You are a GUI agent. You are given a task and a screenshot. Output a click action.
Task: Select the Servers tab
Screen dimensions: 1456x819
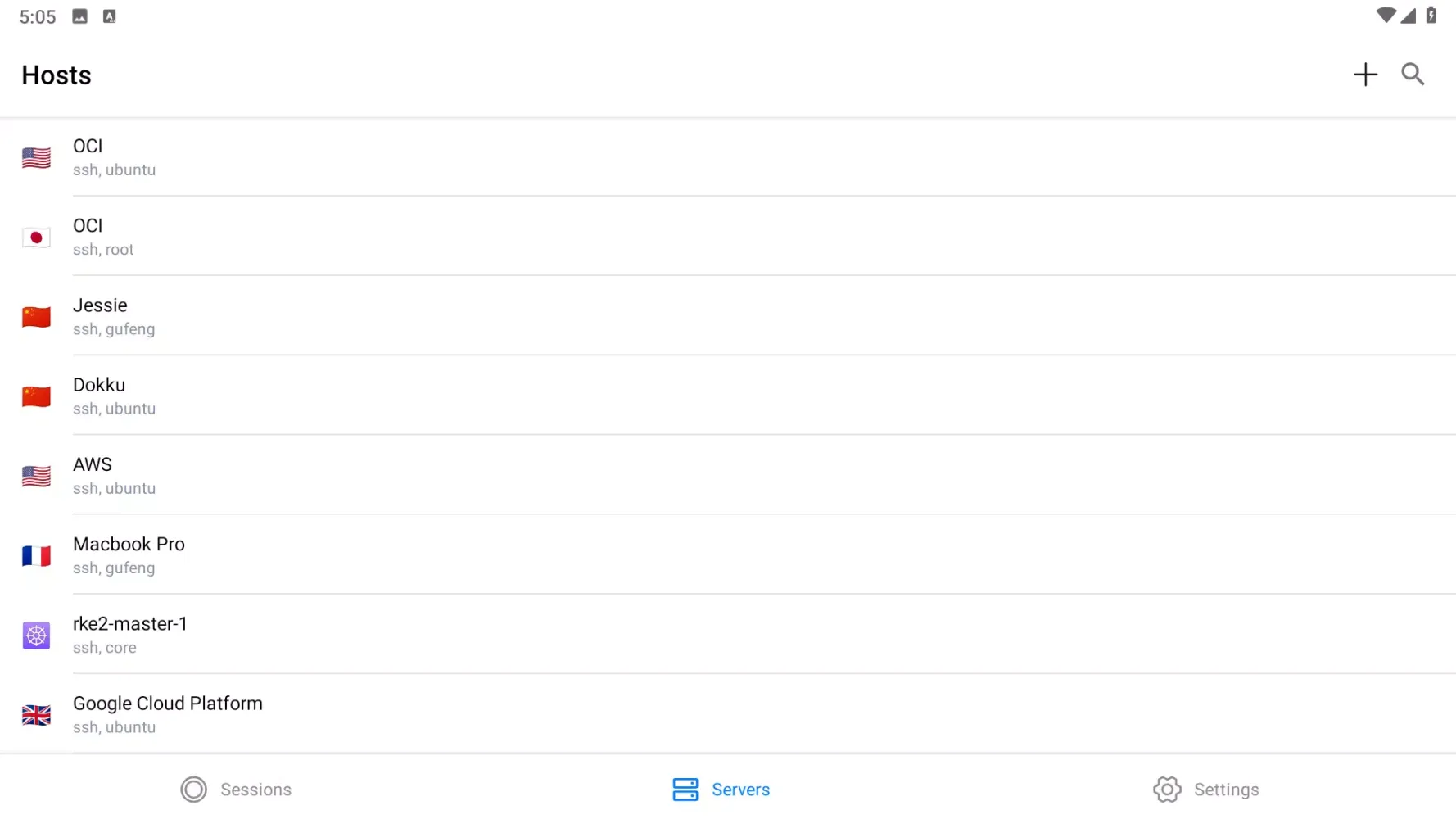[721, 790]
